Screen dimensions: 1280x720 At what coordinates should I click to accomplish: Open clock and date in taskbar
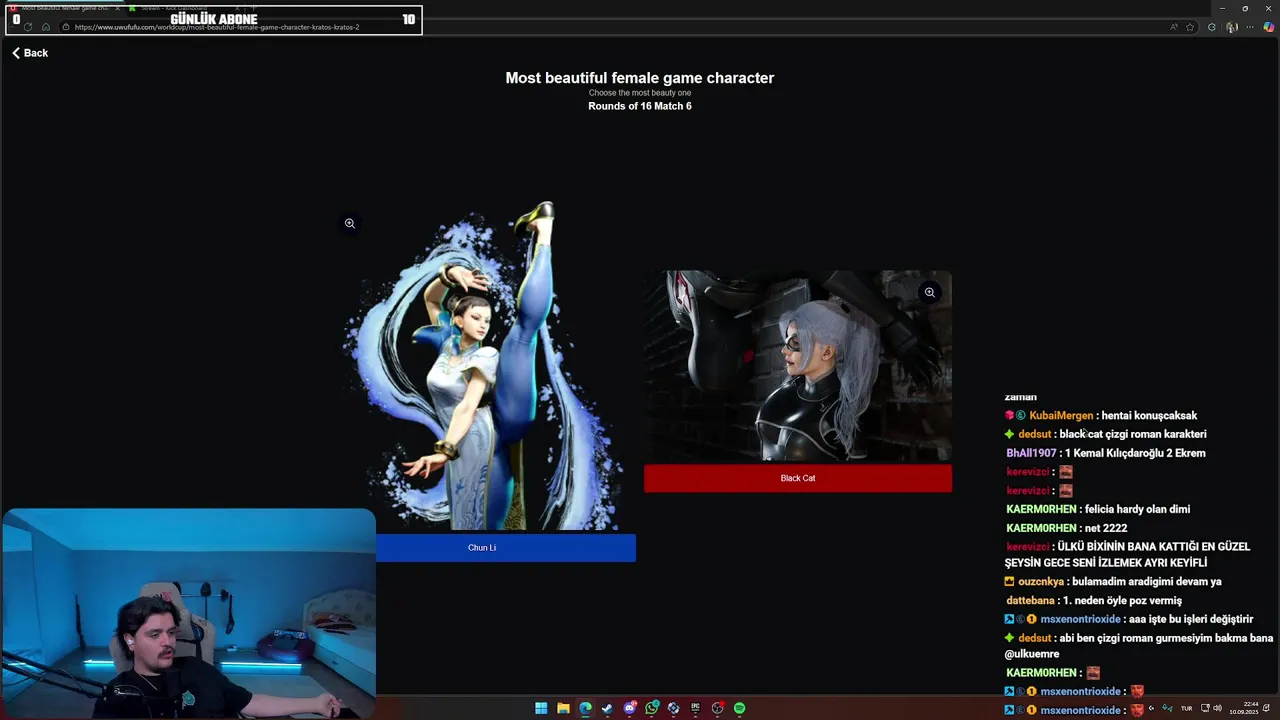(x=1244, y=708)
